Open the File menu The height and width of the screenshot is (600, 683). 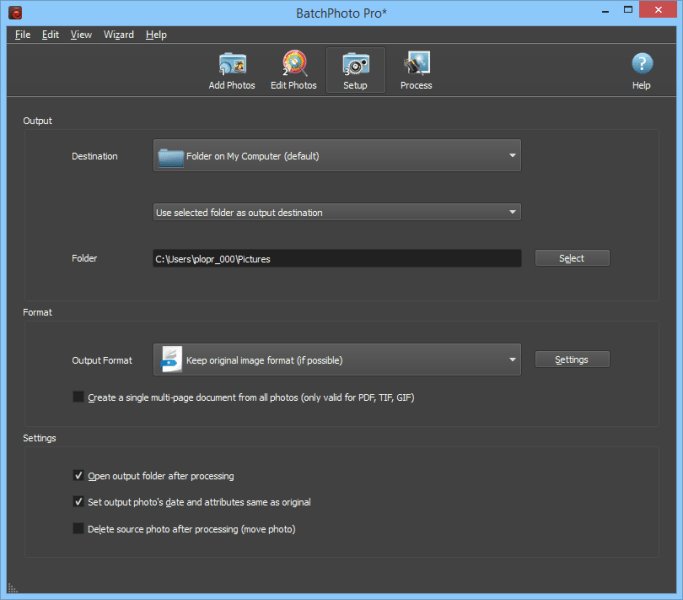coord(23,34)
